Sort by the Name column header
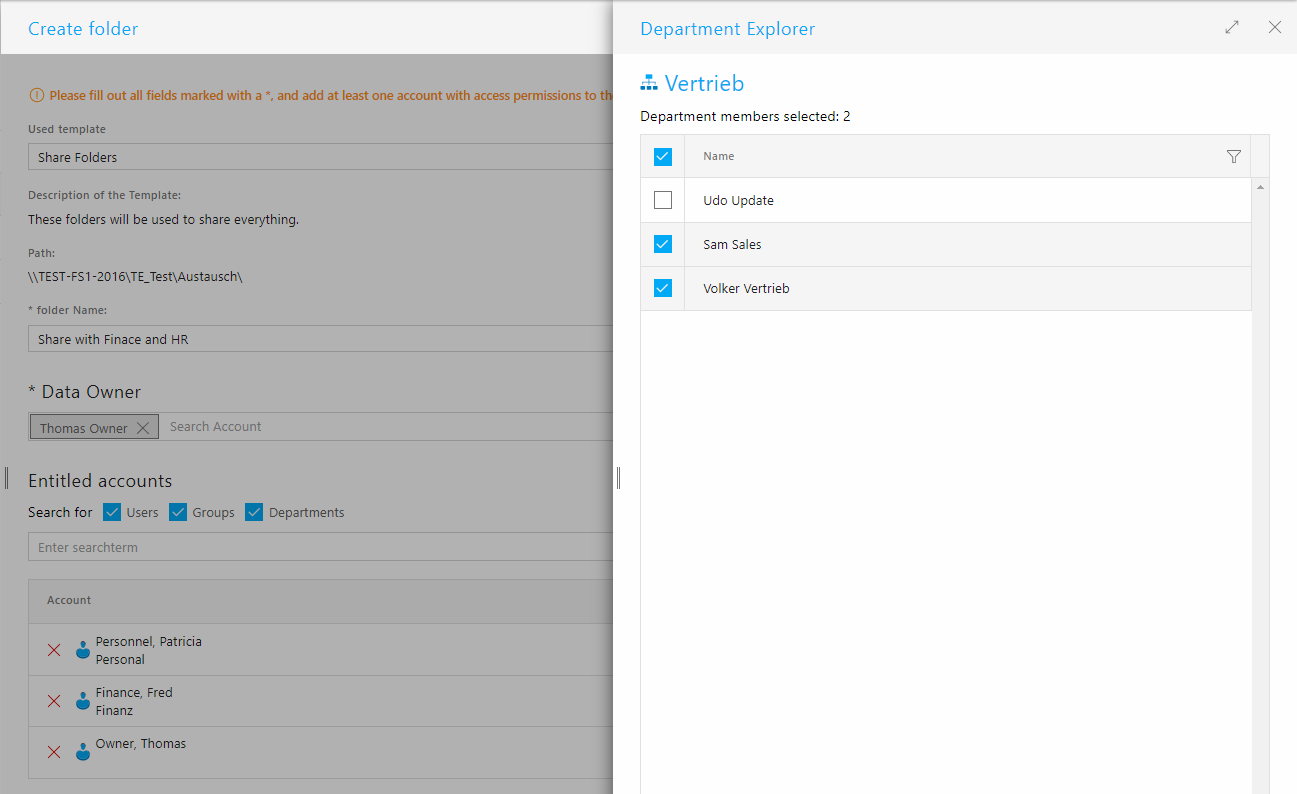The height and width of the screenshot is (794, 1297). coord(719,156)
